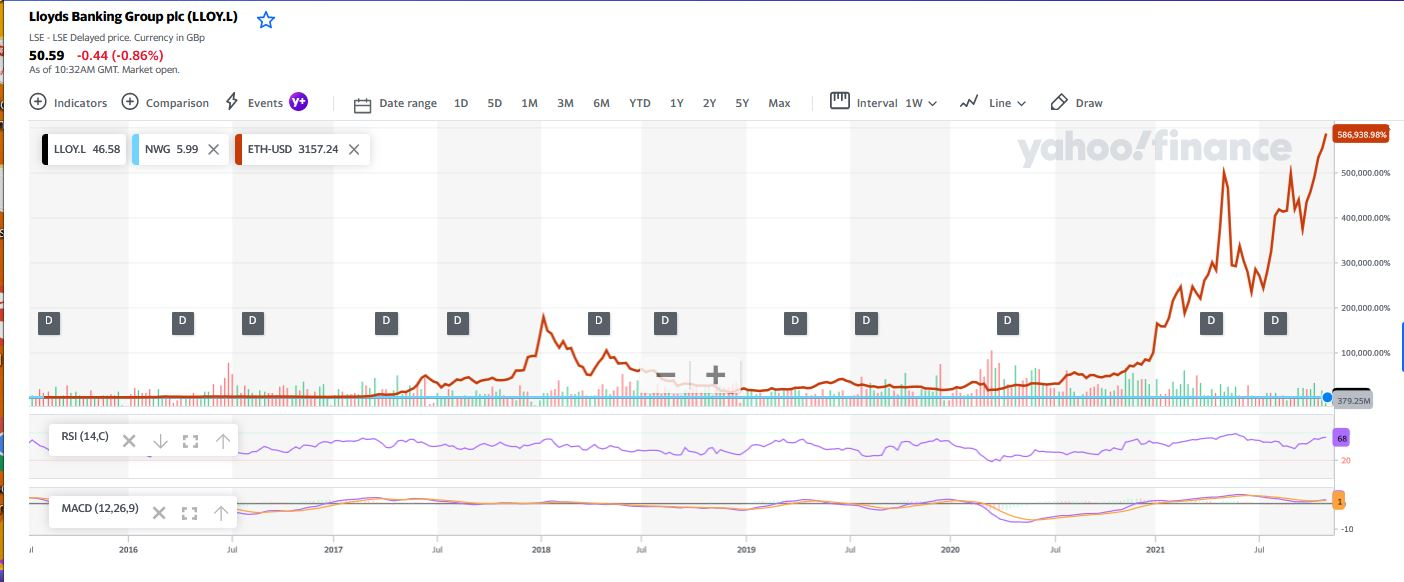
Task: Select the 5D time range
Action: coord(495,103)
